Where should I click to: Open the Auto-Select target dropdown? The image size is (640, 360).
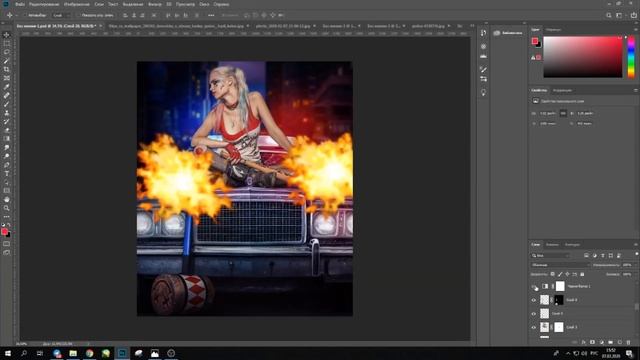coord(62,15)
